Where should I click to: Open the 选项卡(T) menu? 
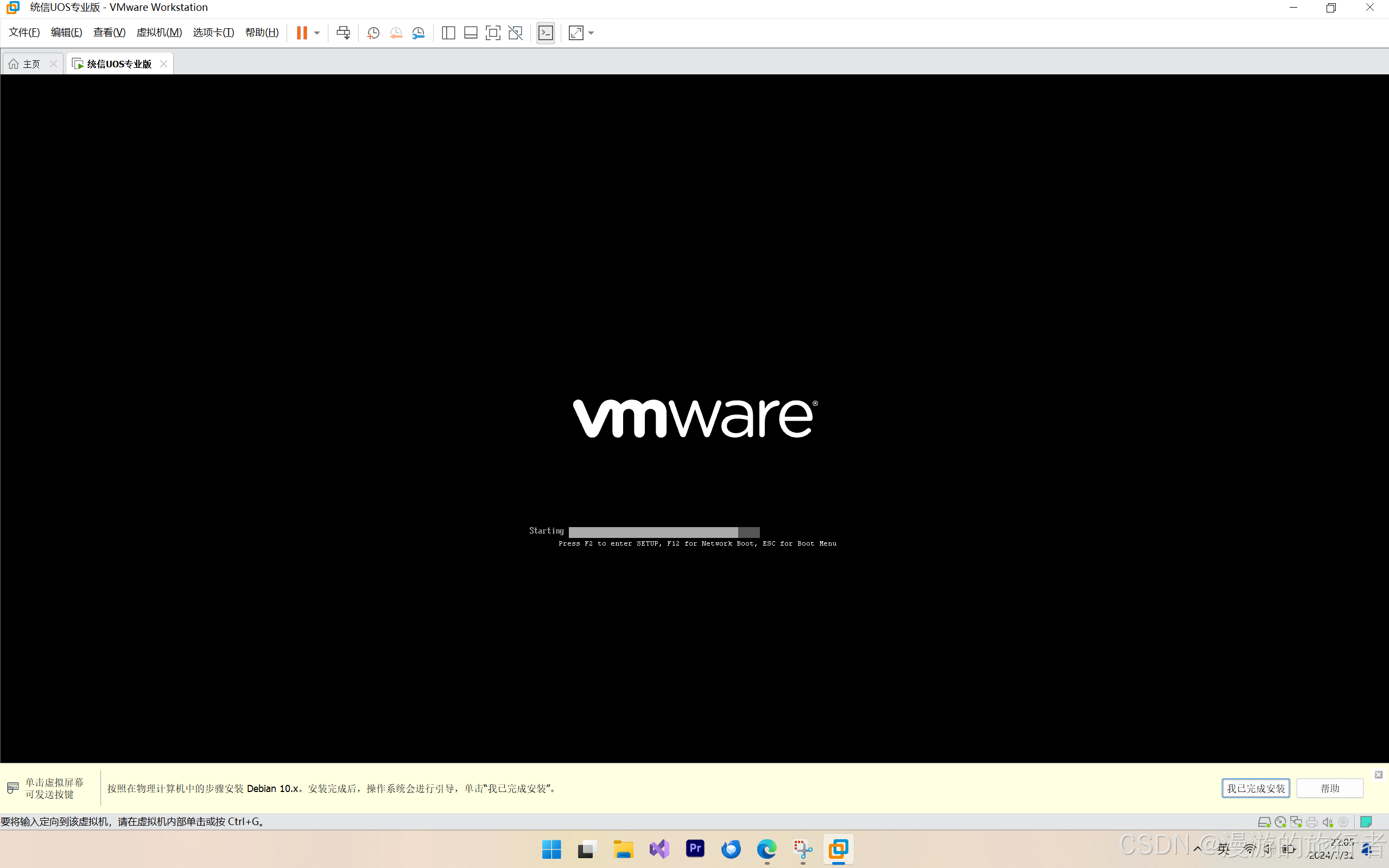point(213,32)
